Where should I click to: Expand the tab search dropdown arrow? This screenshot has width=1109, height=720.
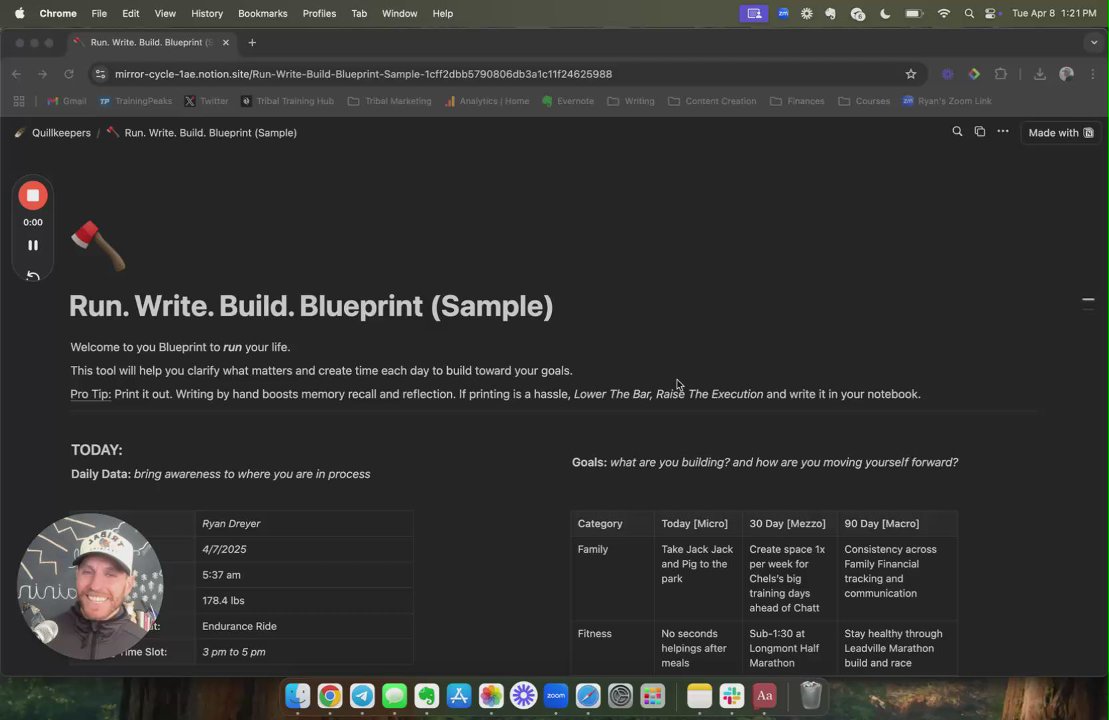tap(1093, 42)
